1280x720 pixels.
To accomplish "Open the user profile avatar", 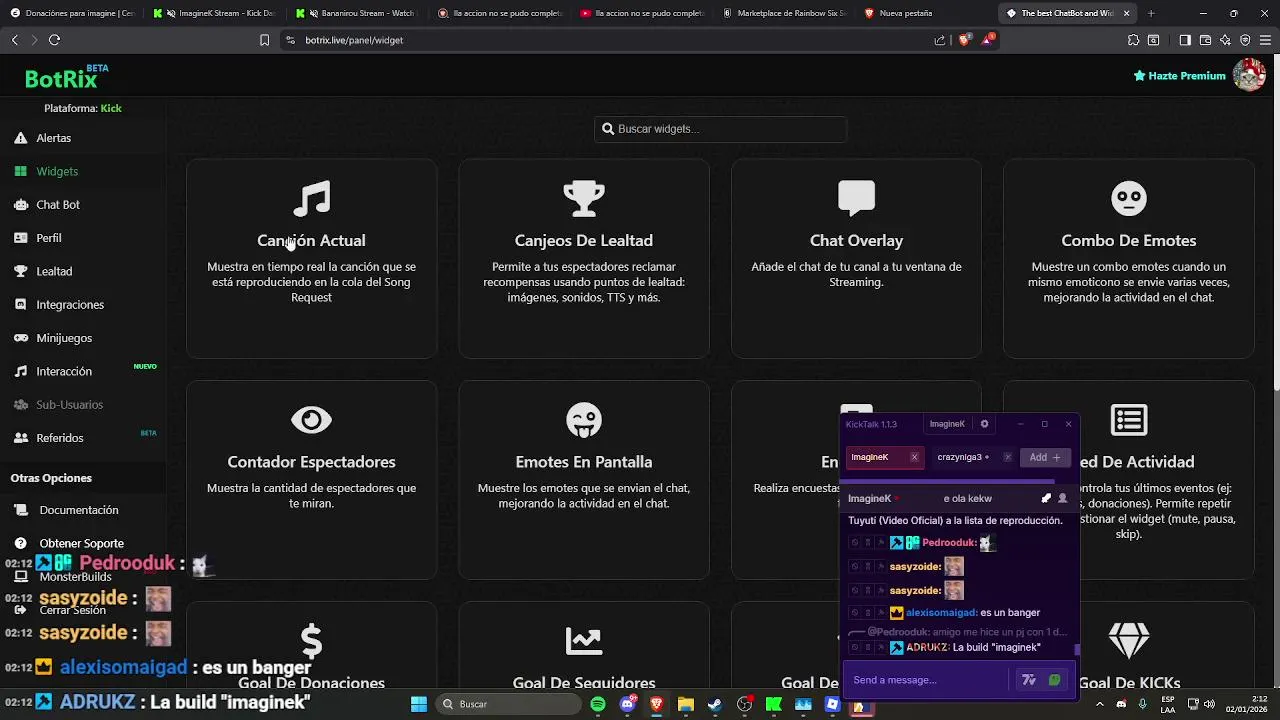I will tap(1249, 75).
